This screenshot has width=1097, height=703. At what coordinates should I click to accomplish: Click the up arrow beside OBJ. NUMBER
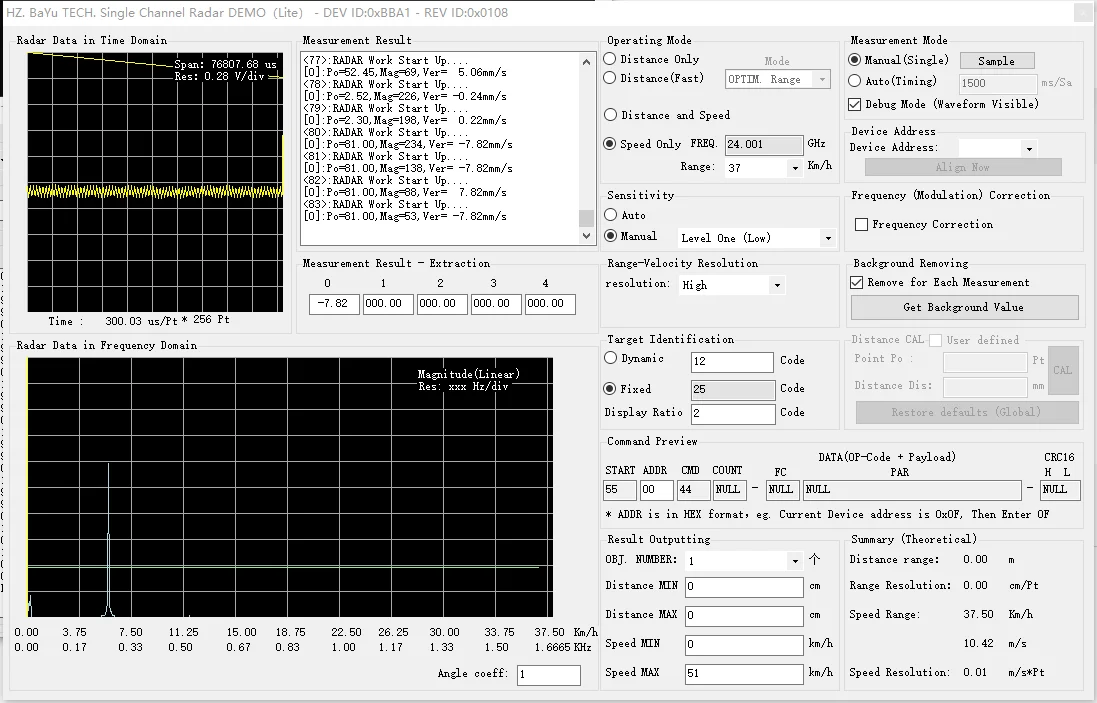[814, 560]
